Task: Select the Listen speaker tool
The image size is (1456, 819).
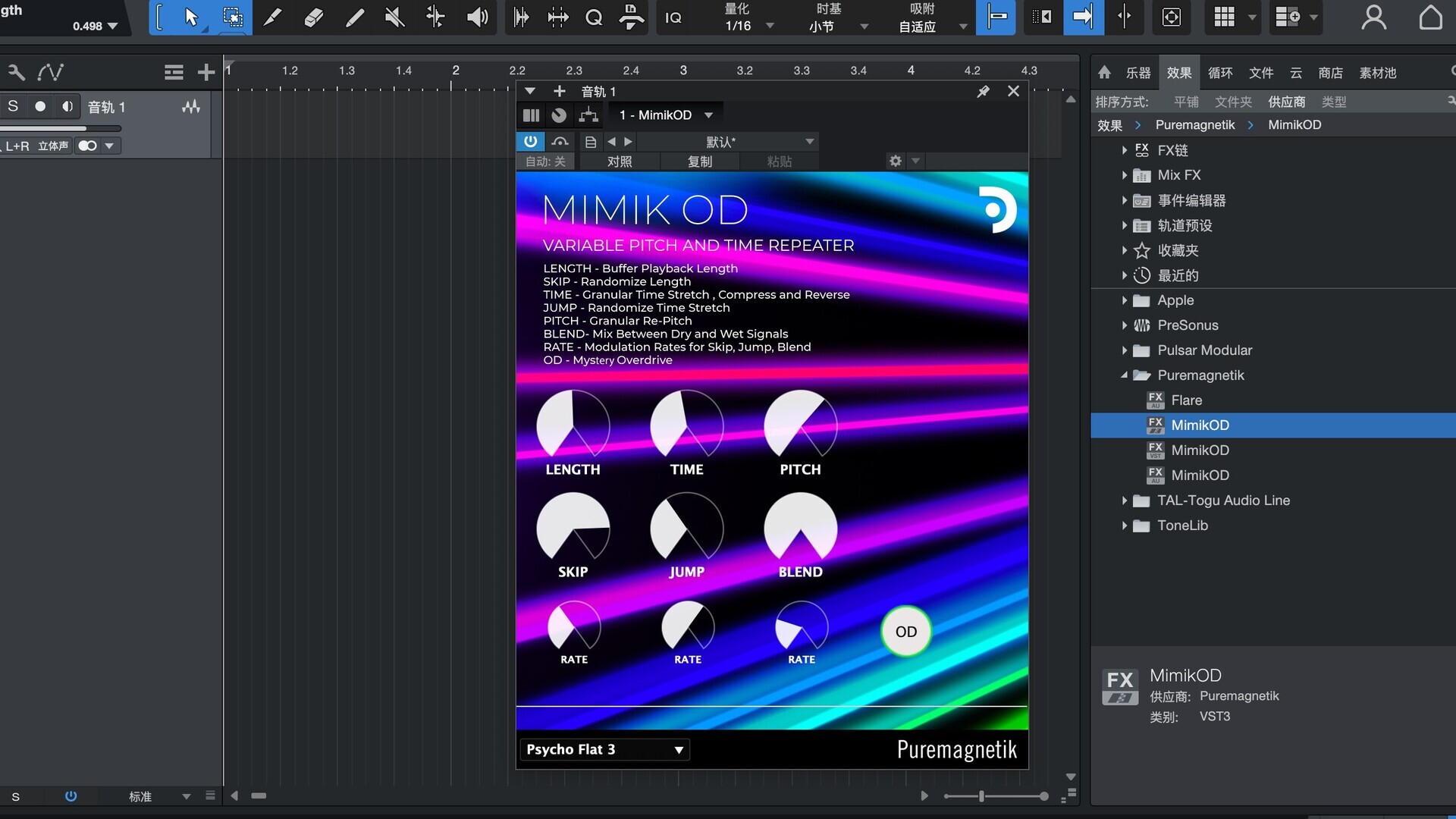Action: (477, 17)
